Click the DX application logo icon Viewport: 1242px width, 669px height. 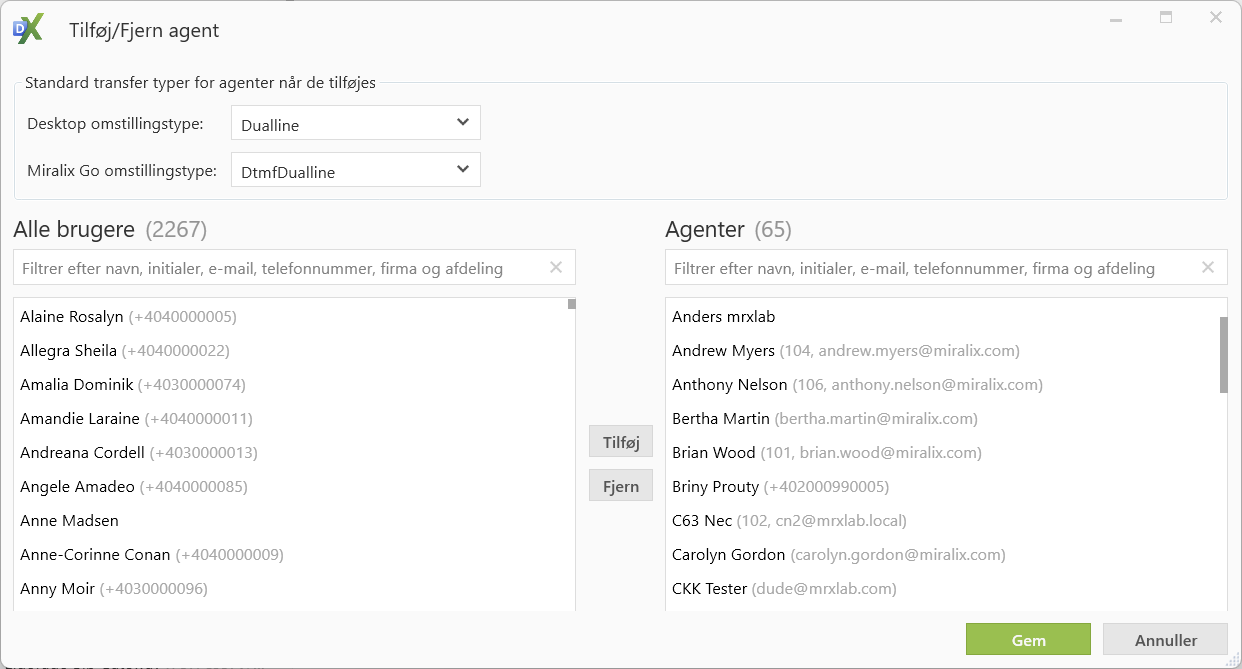28,29
